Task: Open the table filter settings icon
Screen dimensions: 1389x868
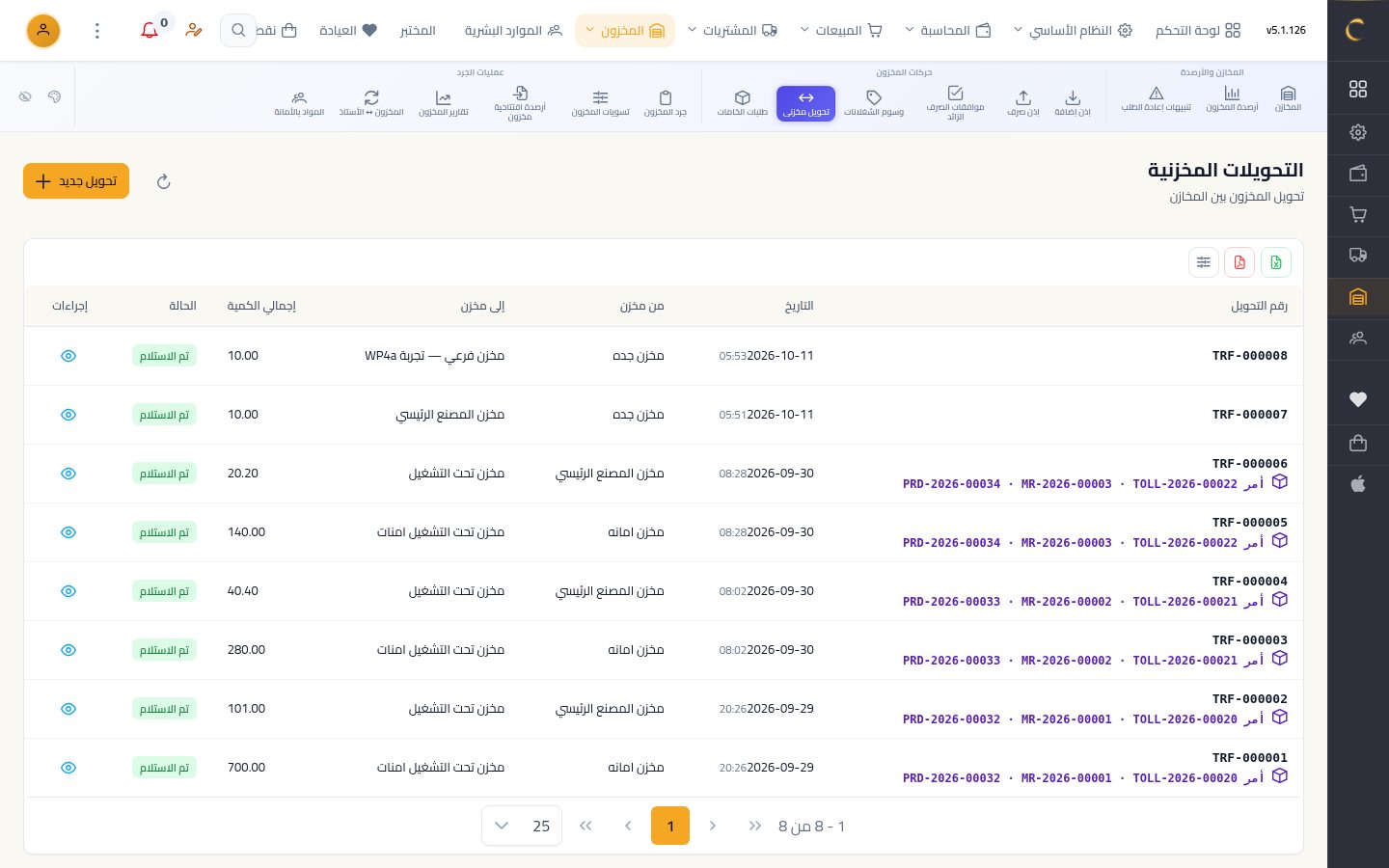Action: [1204, 262]
